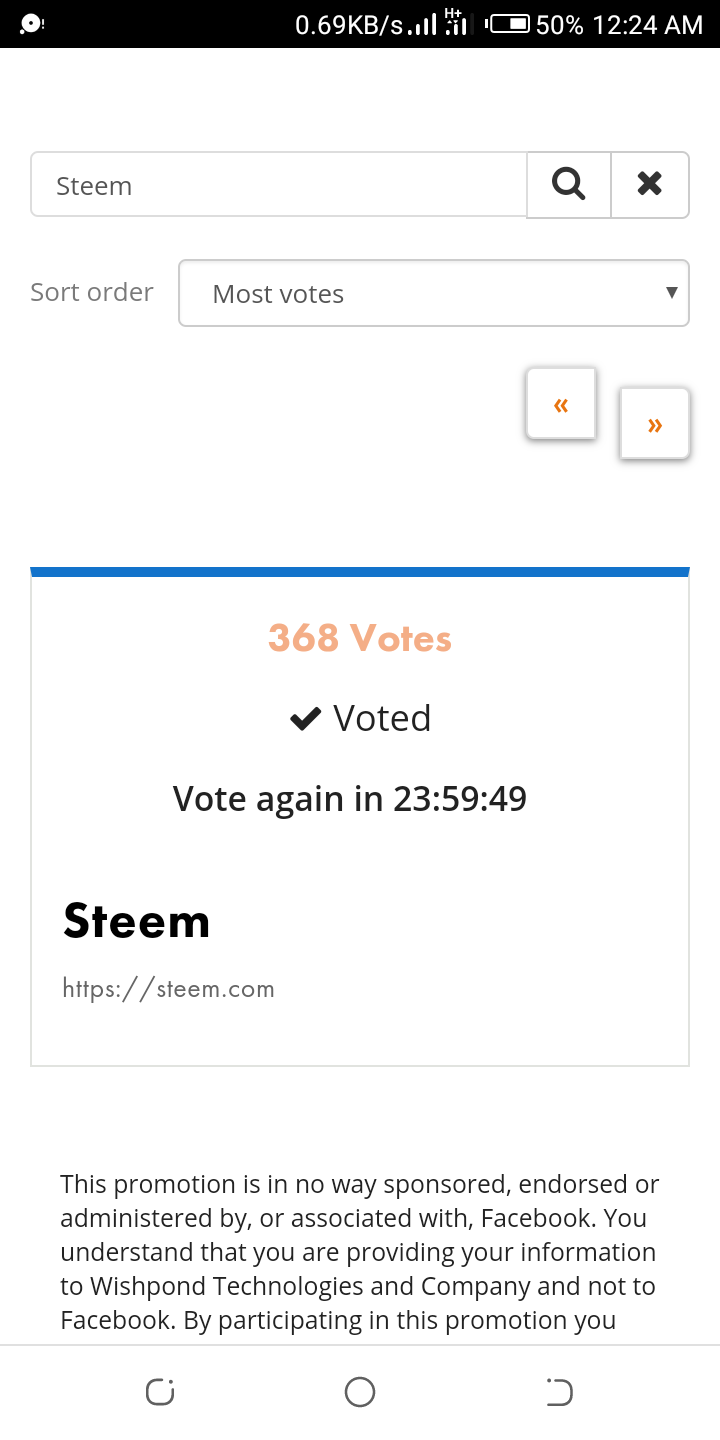This screenshot has height=1440, width=720.
Task: Click the Steem entry title
Action: (x=137, y=921)
